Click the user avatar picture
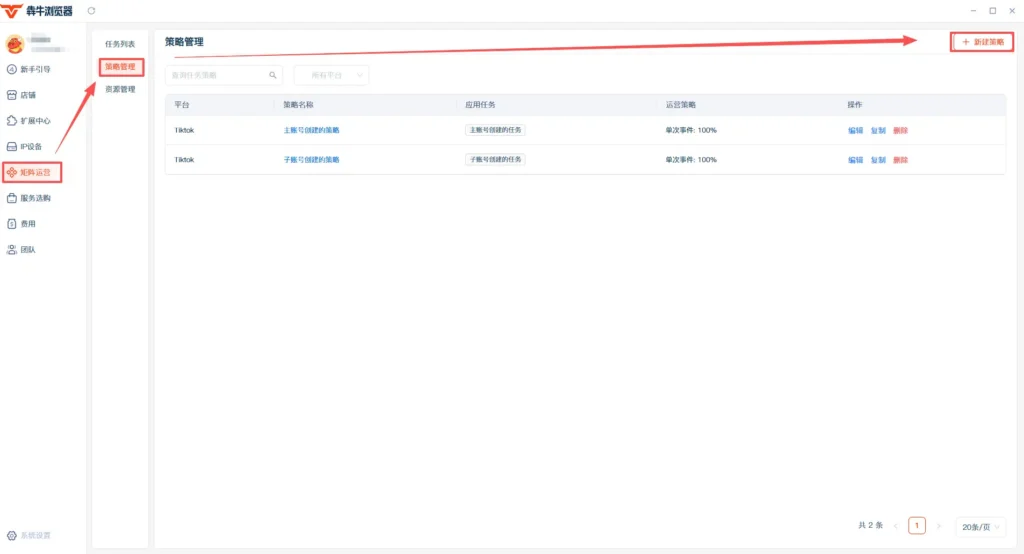1024x554 pixels. point(14,44)
